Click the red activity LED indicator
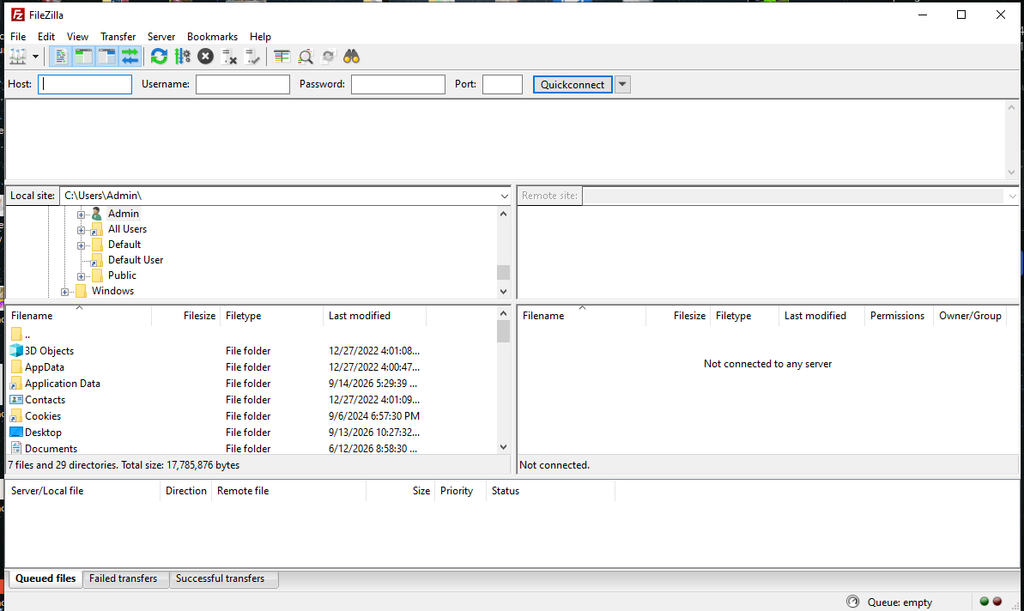The height and width of the screenshot is (611, 1024). [x=997, y=601]
